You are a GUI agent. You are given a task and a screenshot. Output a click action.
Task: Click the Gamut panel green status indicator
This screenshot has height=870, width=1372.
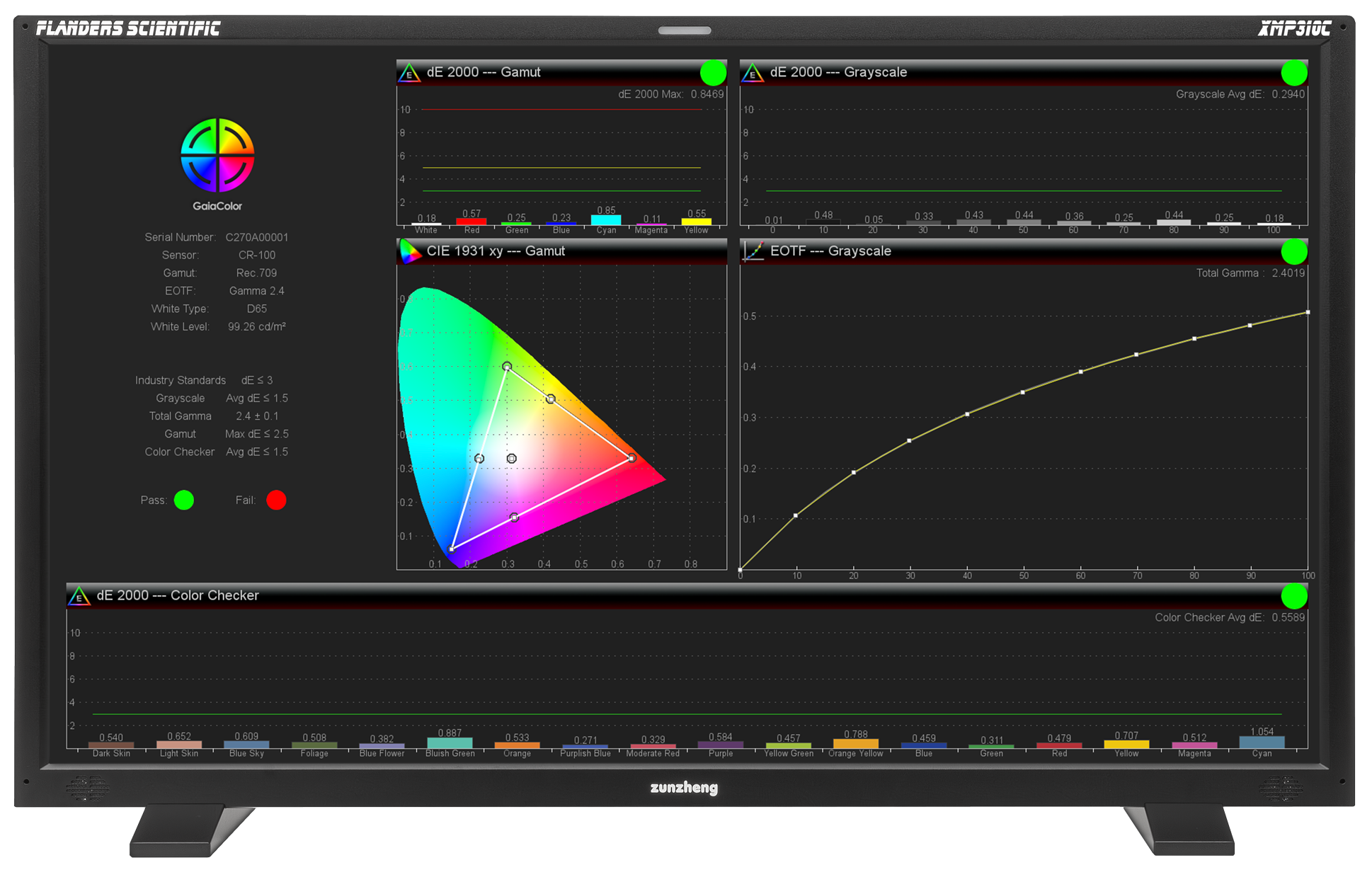(713, 72)
